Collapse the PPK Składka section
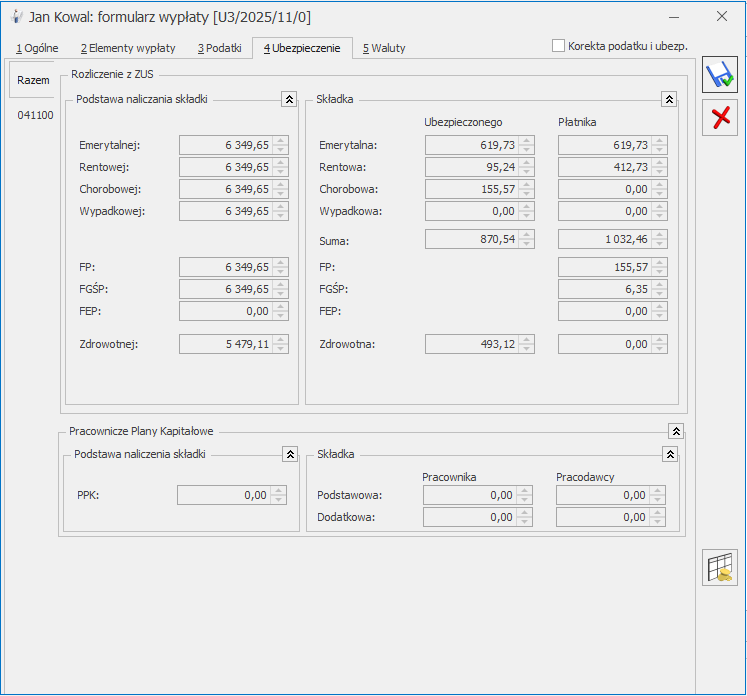Image resolution: width=747 pixels, height=696 pixels. (x=669, y=454)
